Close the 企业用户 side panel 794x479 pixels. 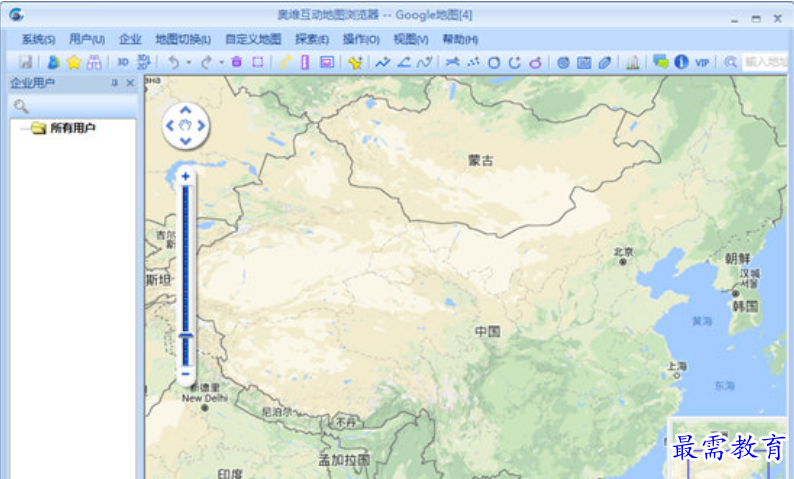(131, 83)
